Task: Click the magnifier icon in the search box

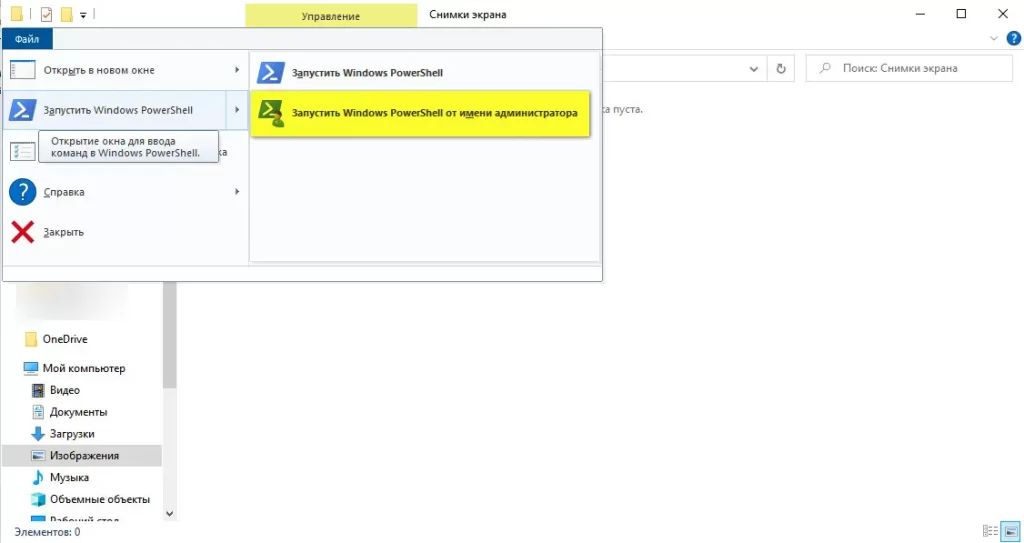Action: (x=825, y=68)
